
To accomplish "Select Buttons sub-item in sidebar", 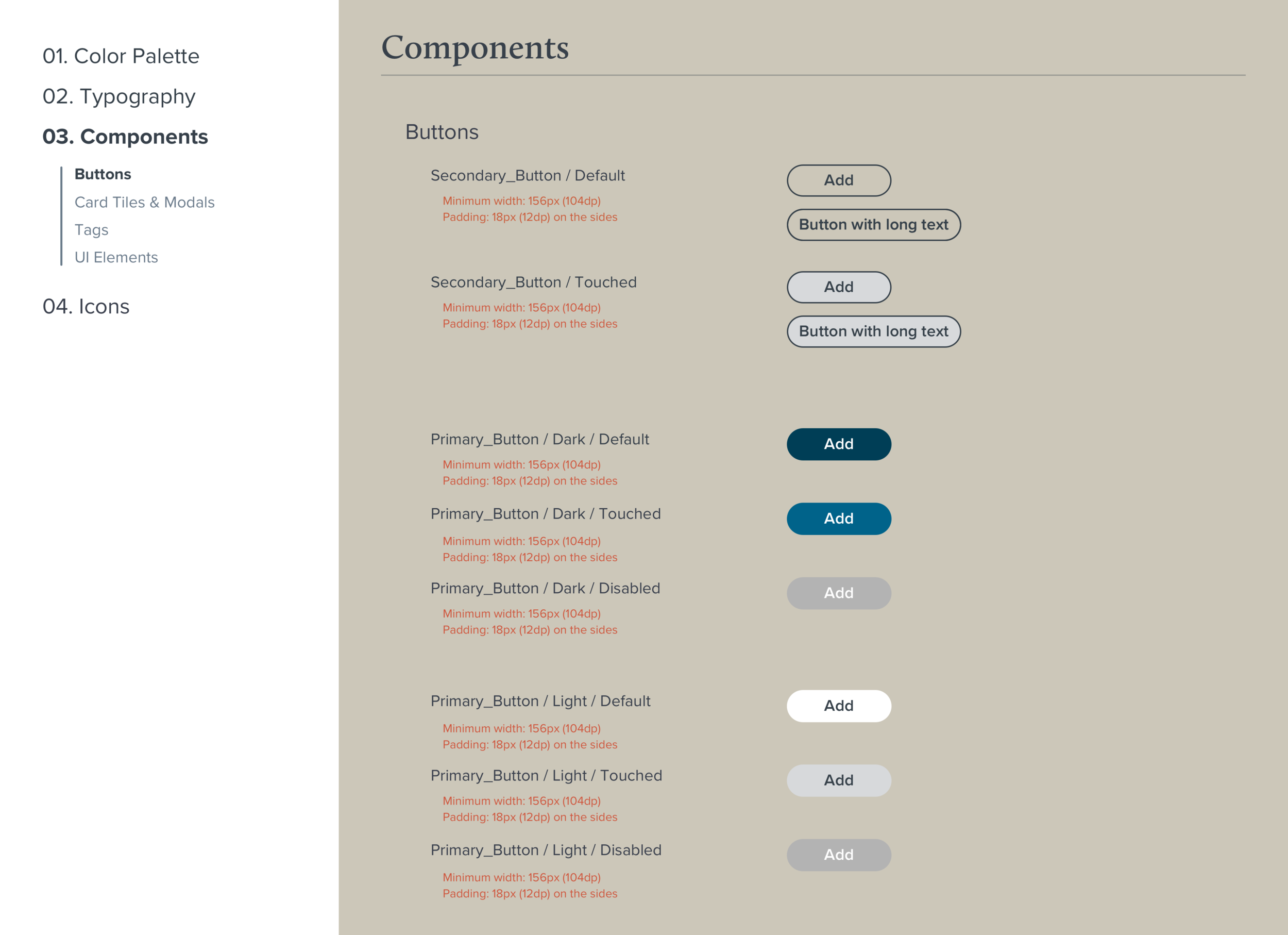I will 103,174.
